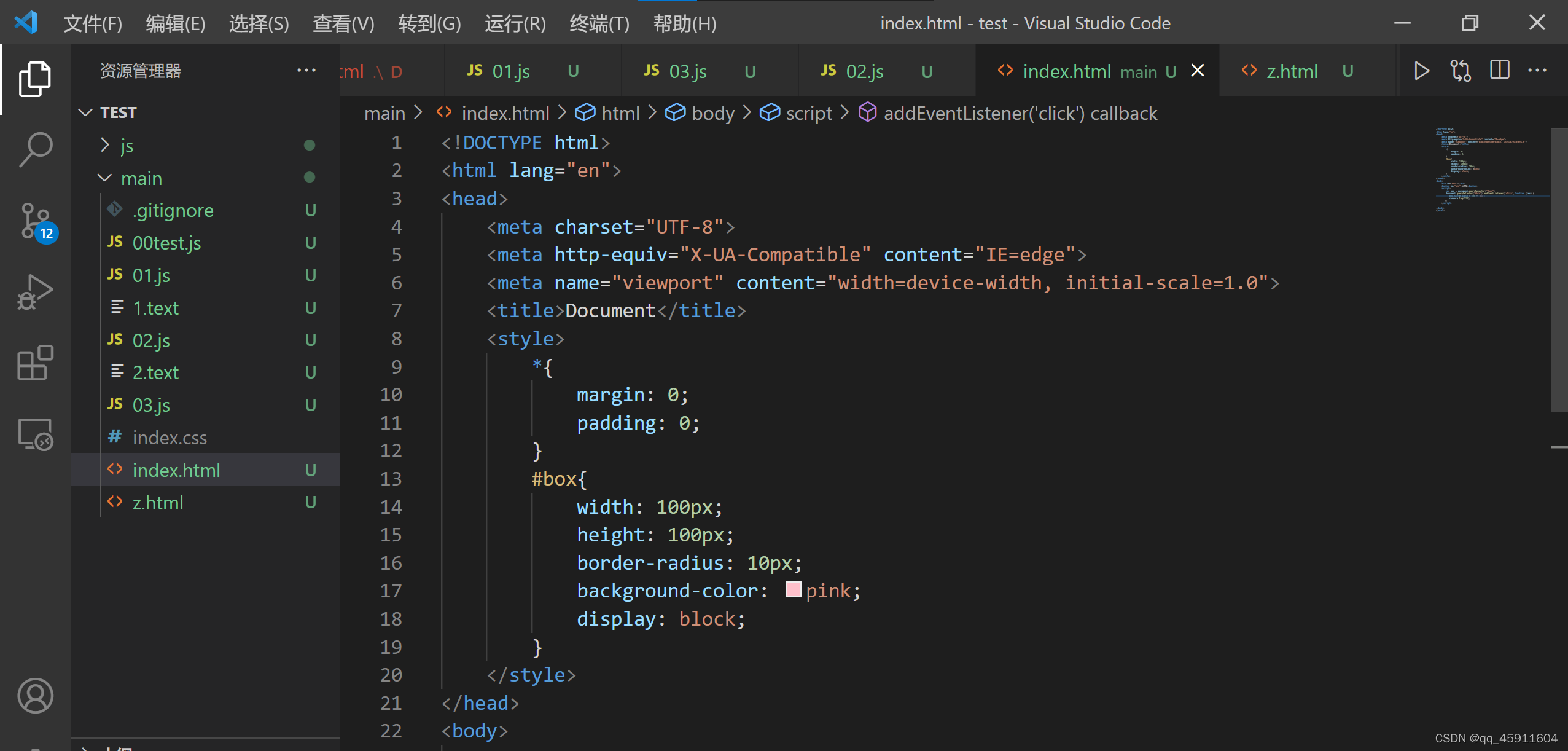Open Source Control view with 12 badge
Viewport: 1568px width, 751px height.
37,223
